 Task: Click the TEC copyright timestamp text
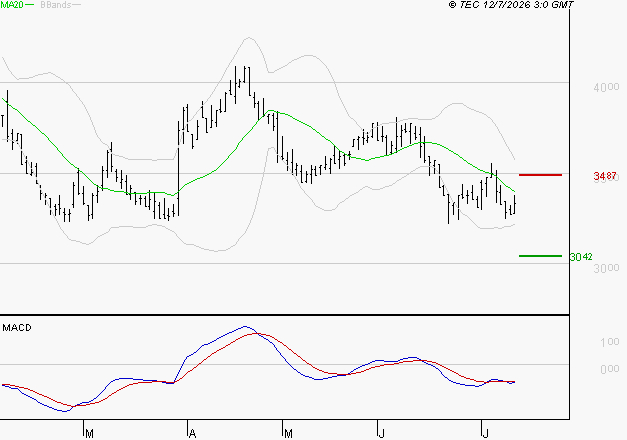coord(511,5)
